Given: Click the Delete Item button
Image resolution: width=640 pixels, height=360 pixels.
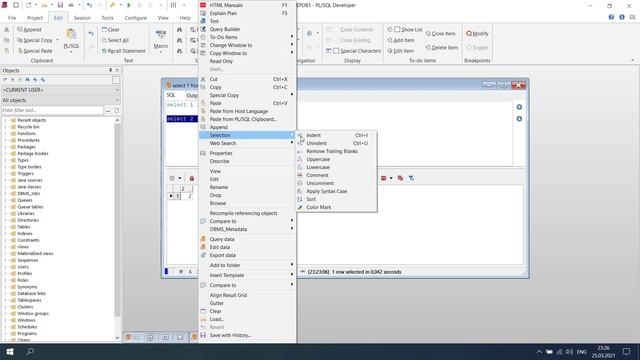Looking at the screenshot, I should click(442, 47).
